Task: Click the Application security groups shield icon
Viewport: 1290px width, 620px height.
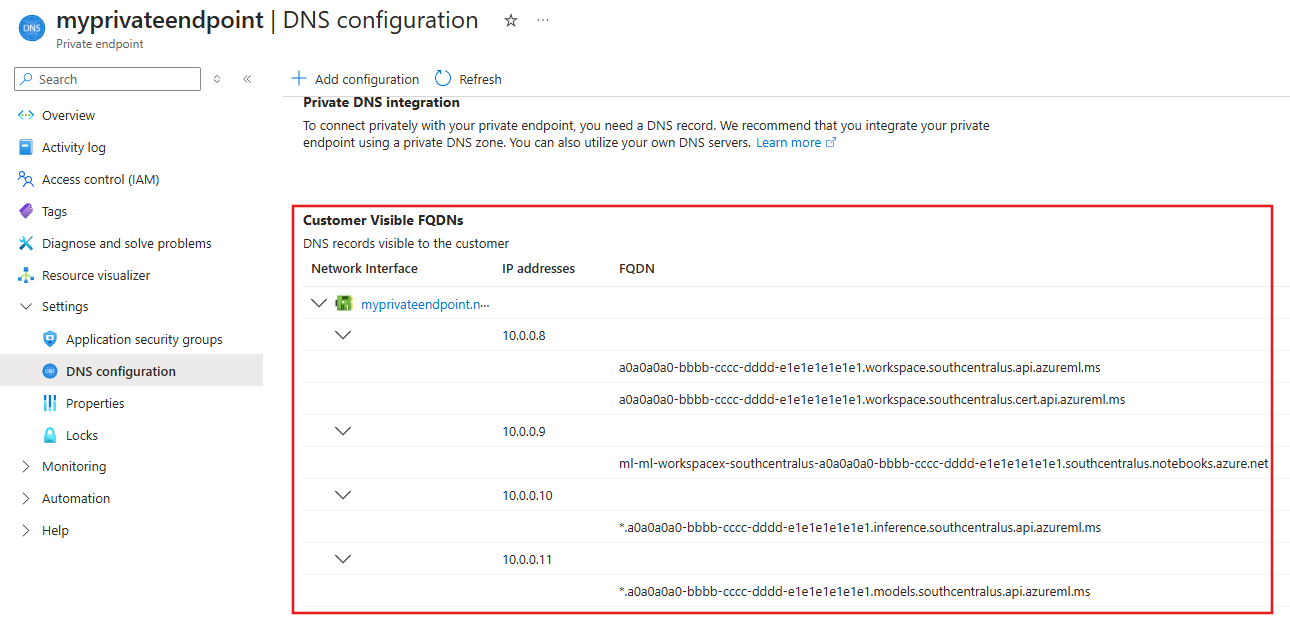Action: pos(50,338)
